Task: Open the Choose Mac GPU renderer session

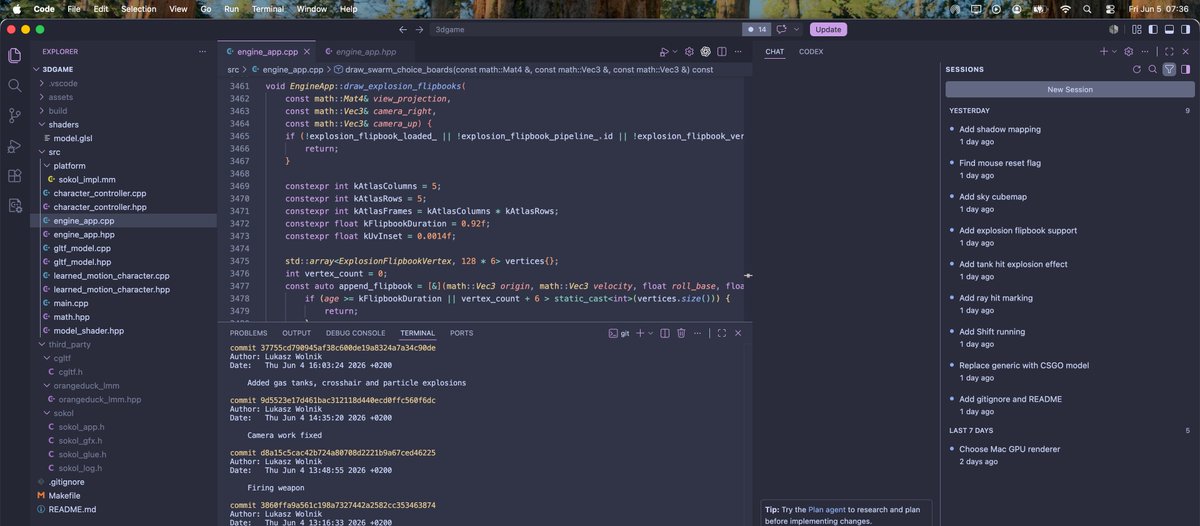Action: [x=1068, y=455]
